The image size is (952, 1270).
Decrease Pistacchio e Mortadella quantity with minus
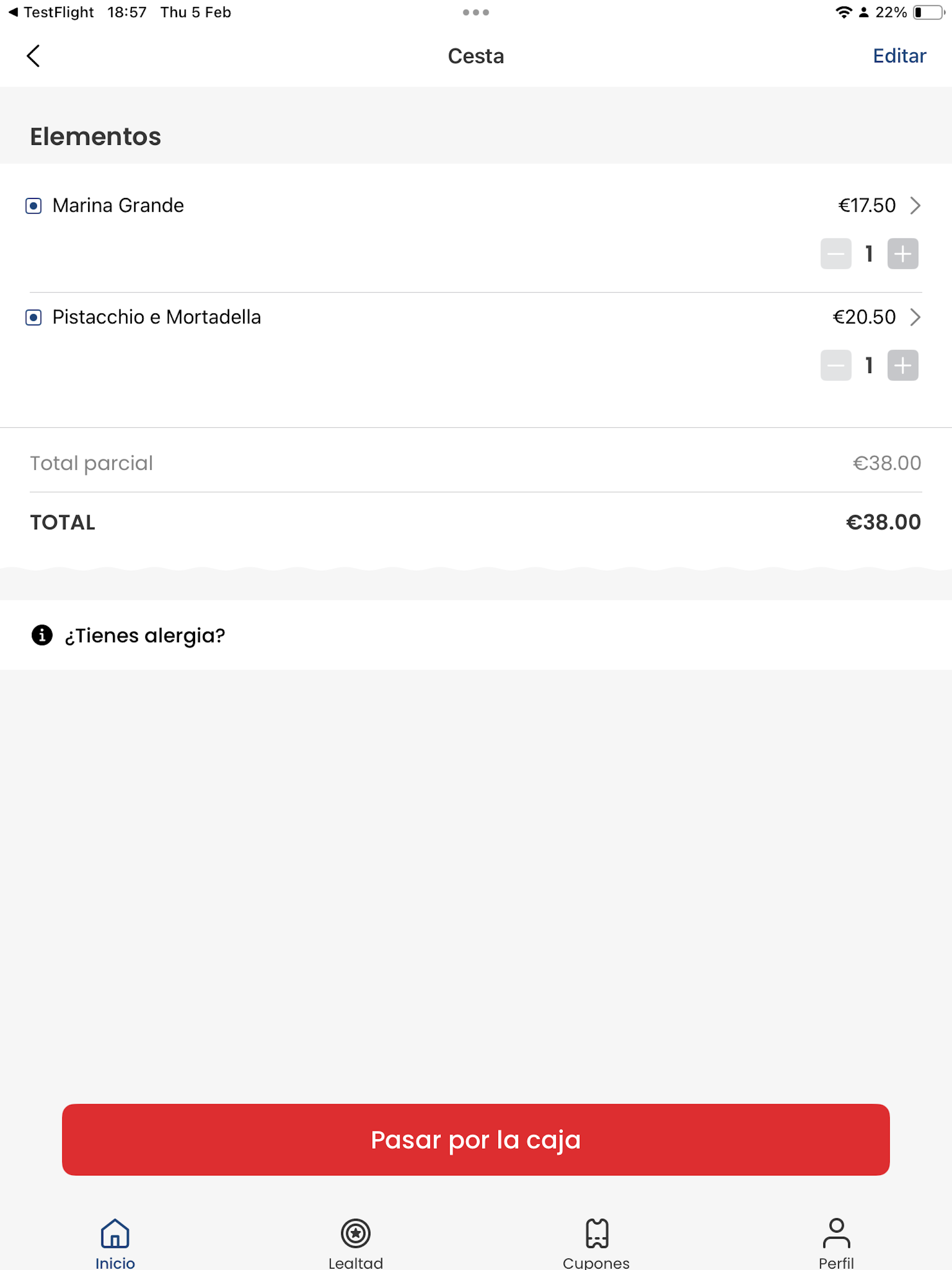[x=835, y=365]
